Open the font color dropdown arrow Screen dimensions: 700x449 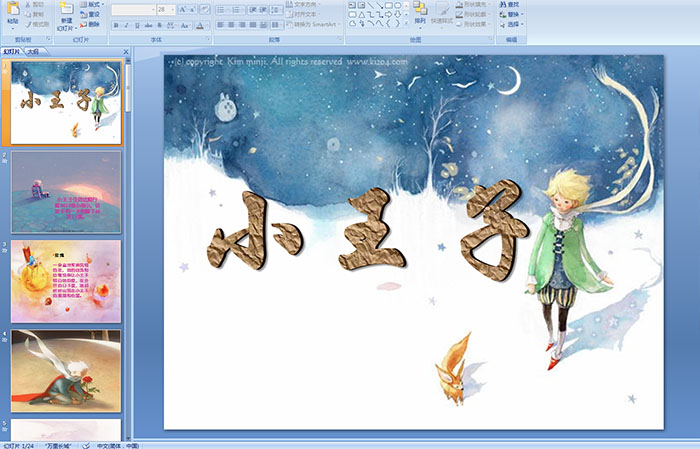(x=207, y=25)
